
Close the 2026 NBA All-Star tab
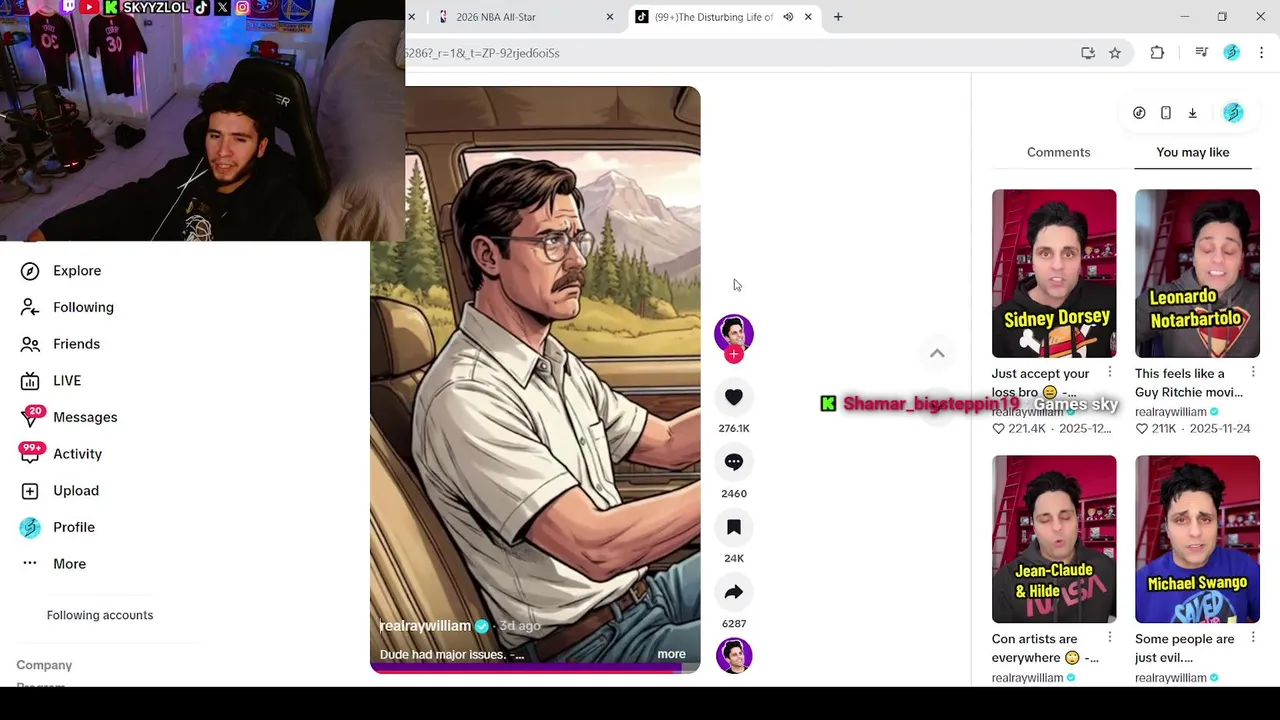click(610, 17)
